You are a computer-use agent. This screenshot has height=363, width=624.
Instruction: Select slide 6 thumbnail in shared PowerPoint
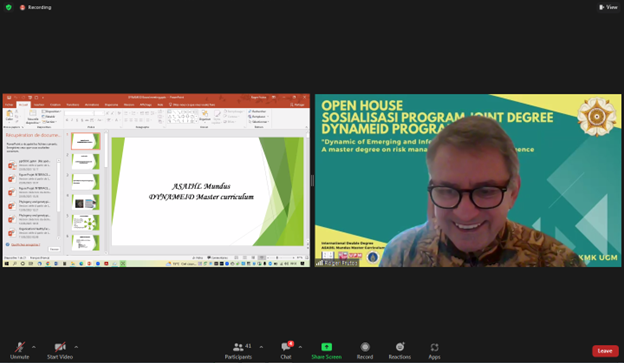pyautogui.click(x=86, y=243)
